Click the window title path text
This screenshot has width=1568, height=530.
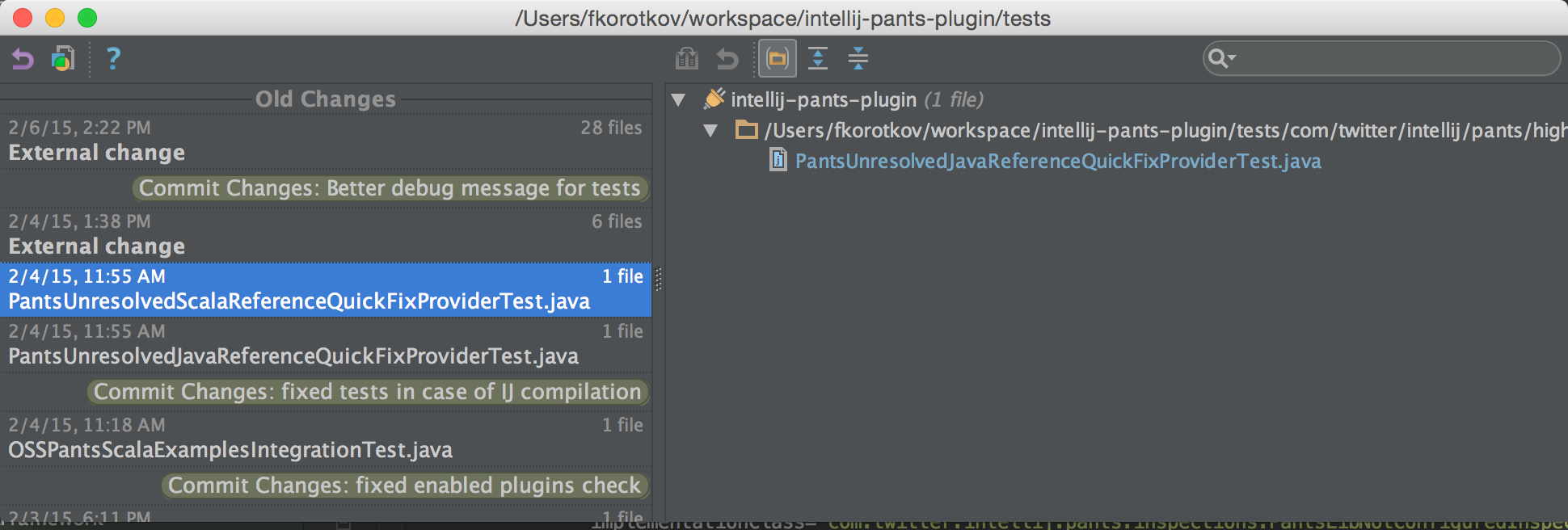tap(783, 18)
